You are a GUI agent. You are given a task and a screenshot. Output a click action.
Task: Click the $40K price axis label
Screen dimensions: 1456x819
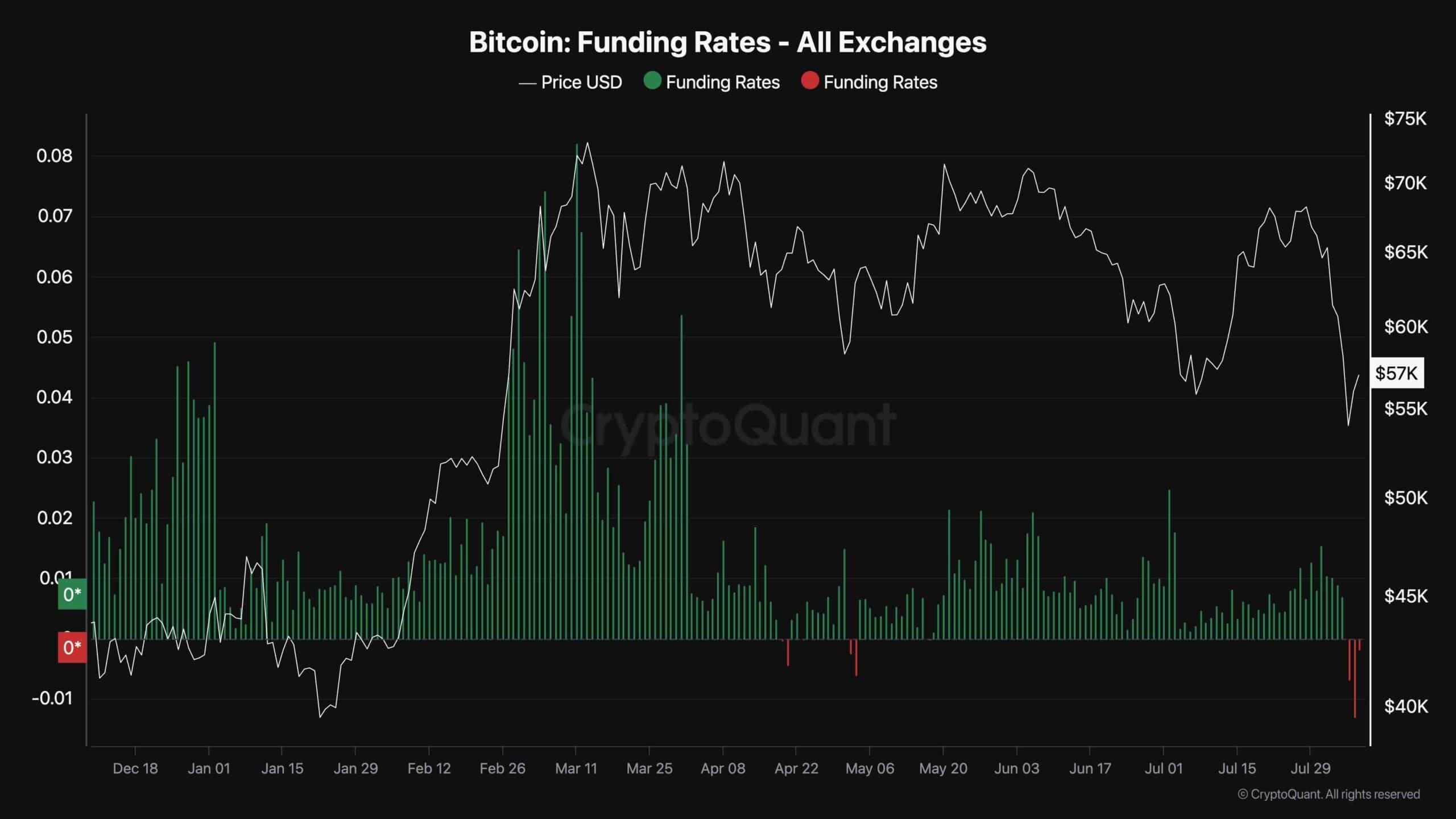click(x=1405, y=706)
